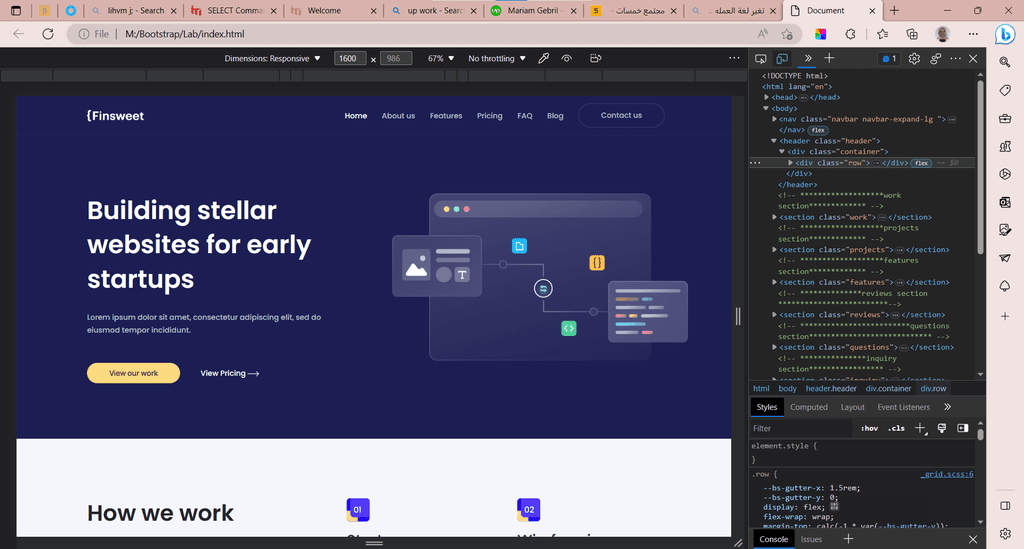1024x549 pixels.
Task: Open the _grid.scss:6 source link
Action: 947,475
